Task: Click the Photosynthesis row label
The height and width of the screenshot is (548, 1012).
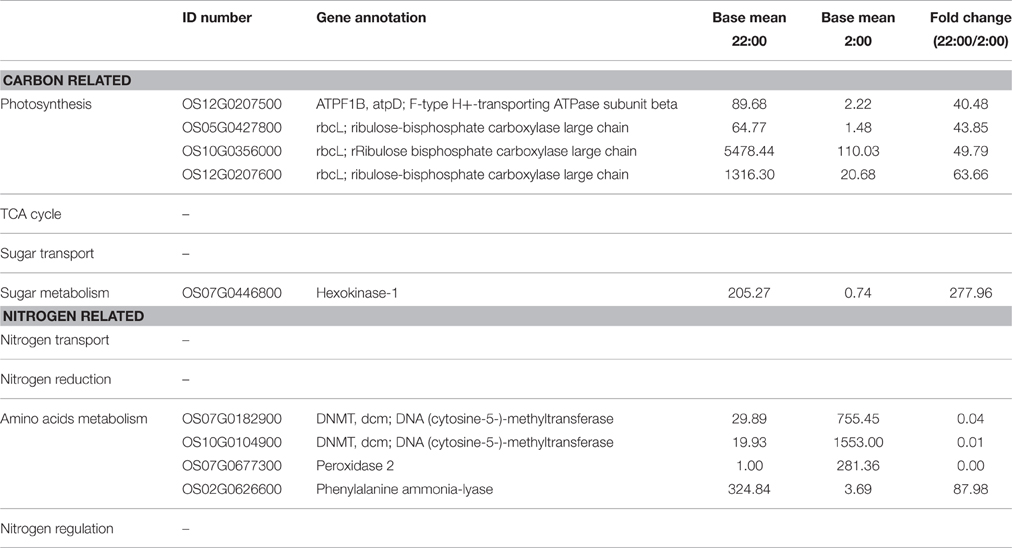Action: click(46, 105)
